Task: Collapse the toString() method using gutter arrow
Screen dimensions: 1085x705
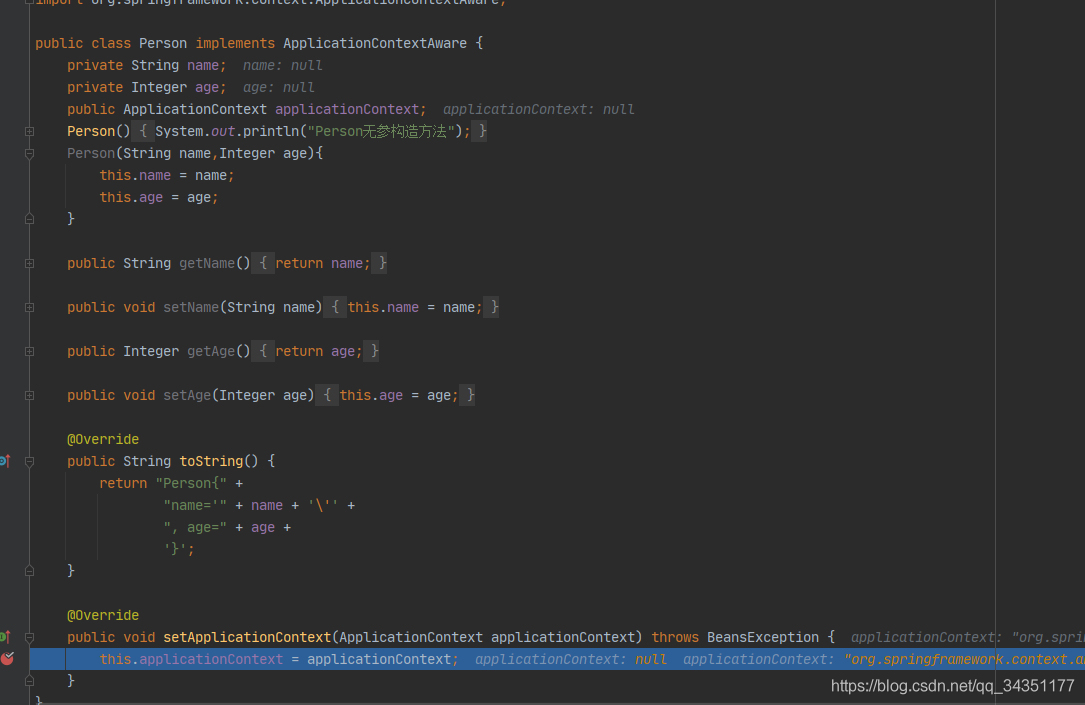Action: [29, 461]
